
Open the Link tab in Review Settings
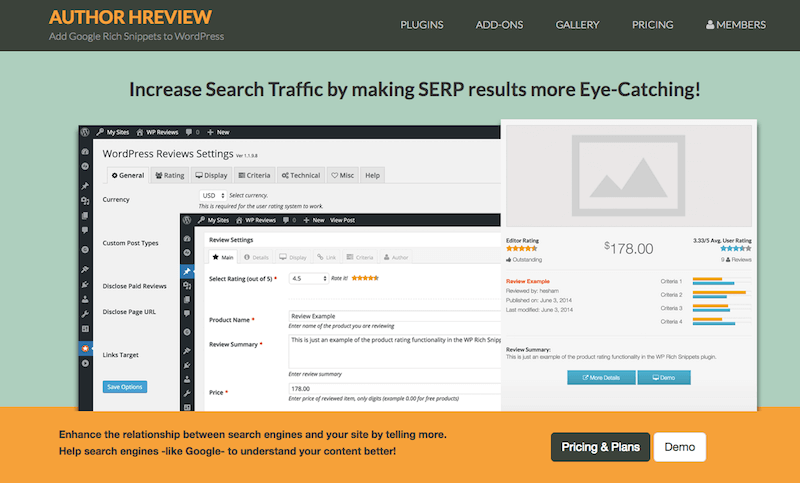(327, 257)
